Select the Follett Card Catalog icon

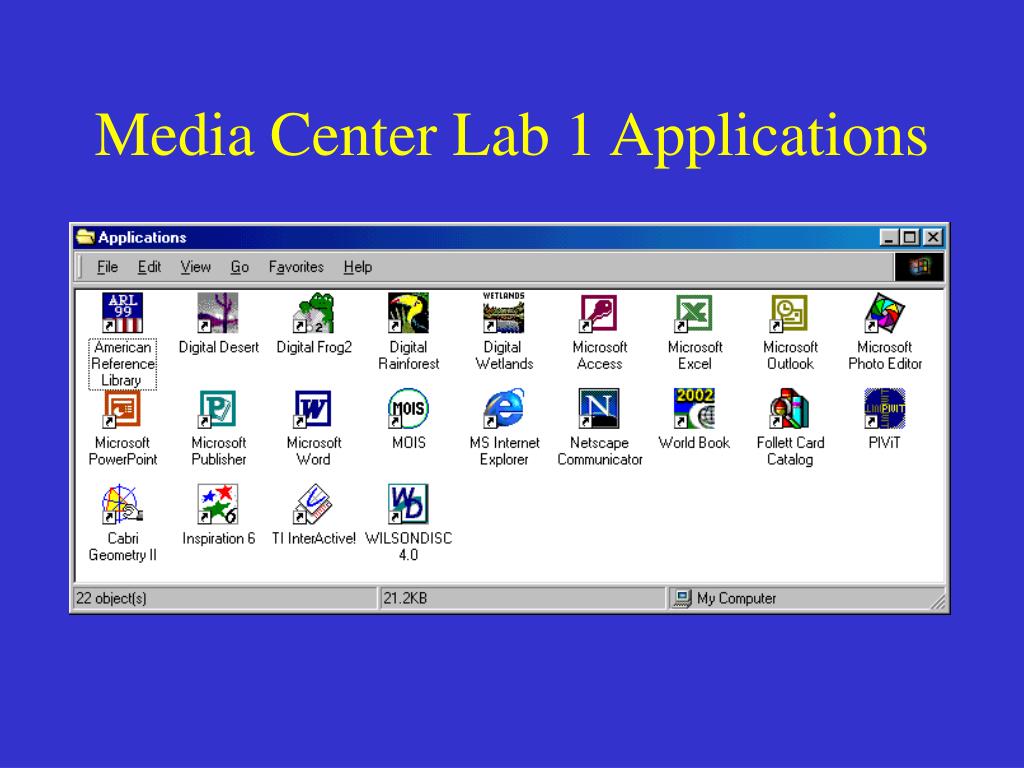pyautogui.click(x=790, y=408)
